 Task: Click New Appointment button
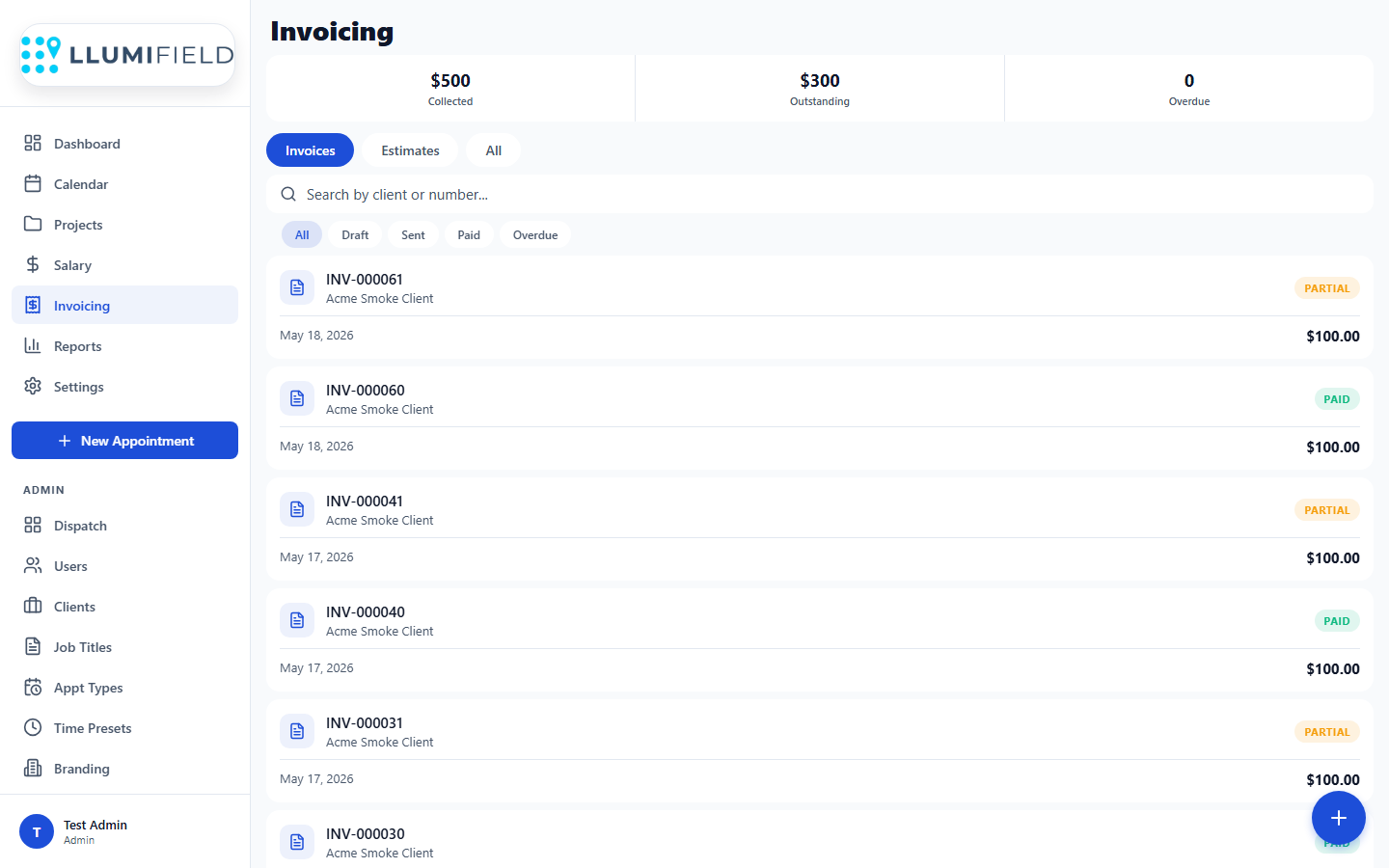124,440
